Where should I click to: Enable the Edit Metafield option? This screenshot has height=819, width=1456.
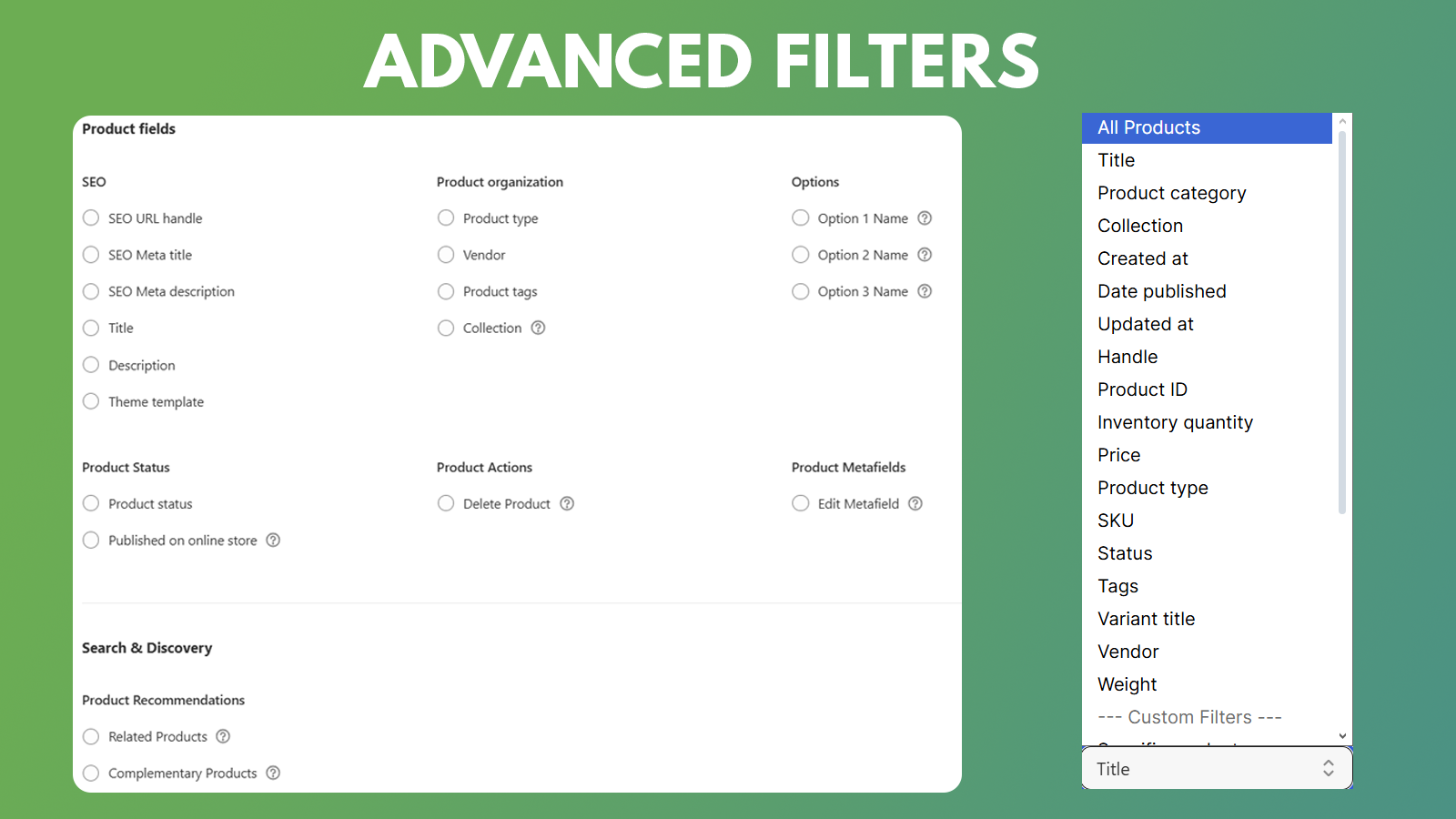click(801, 503)
